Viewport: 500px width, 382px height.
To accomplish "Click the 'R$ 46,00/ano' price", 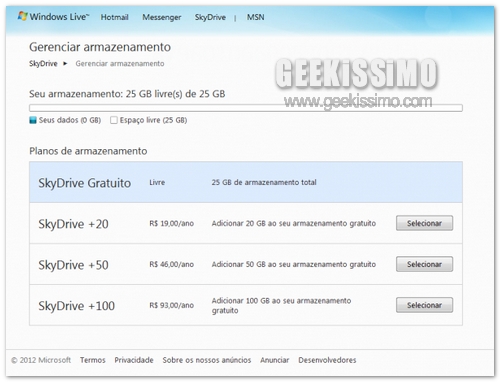I will coord(171,264).
